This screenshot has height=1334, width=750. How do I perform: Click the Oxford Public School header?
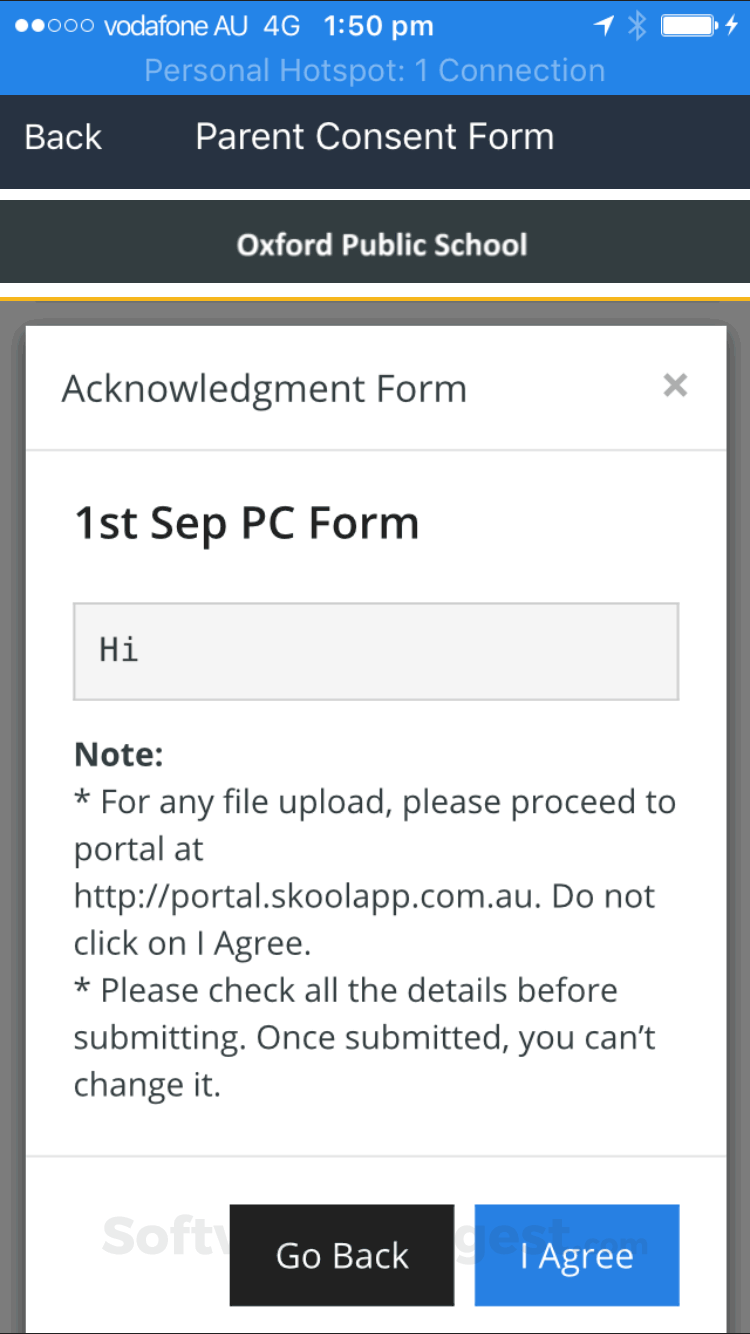(x=381, y=245)
